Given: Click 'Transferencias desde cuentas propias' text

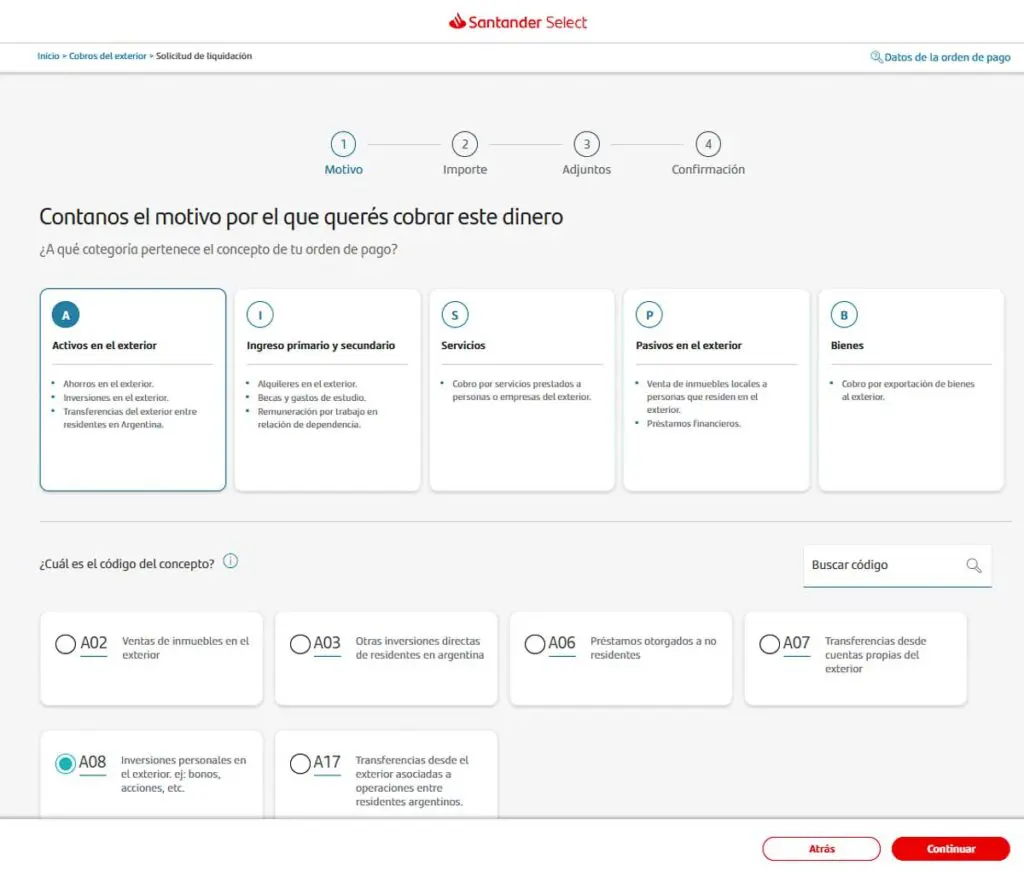Looking at the screenshot, I should [x=875, y=655].
